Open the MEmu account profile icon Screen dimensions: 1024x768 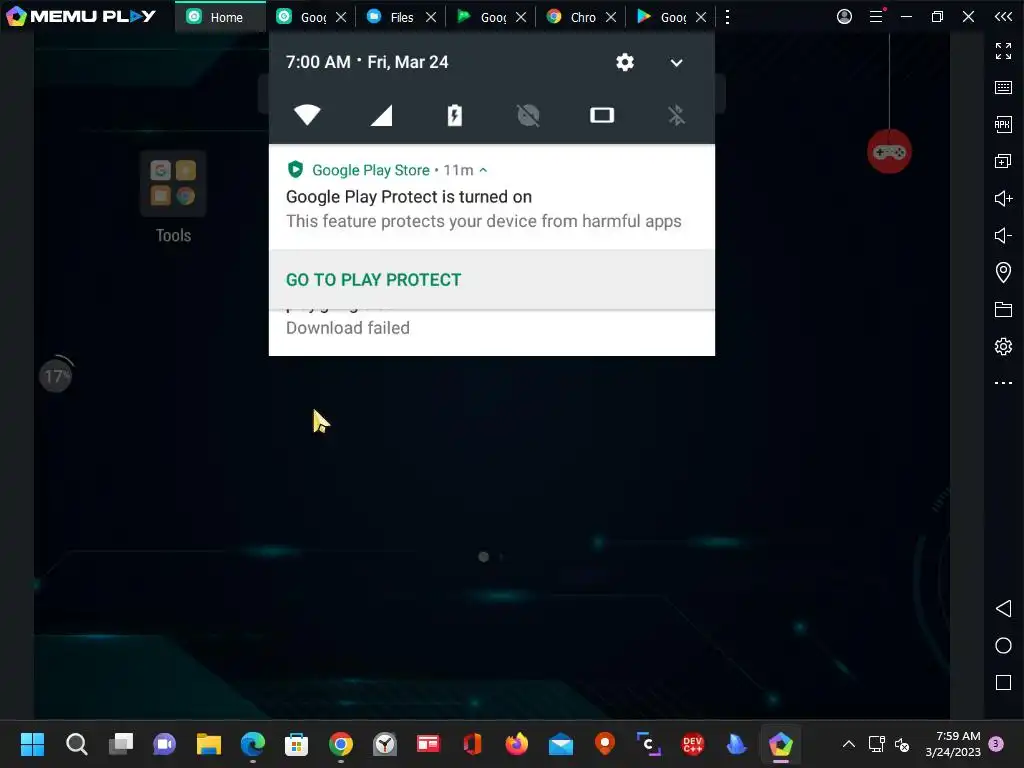(844, 16)
